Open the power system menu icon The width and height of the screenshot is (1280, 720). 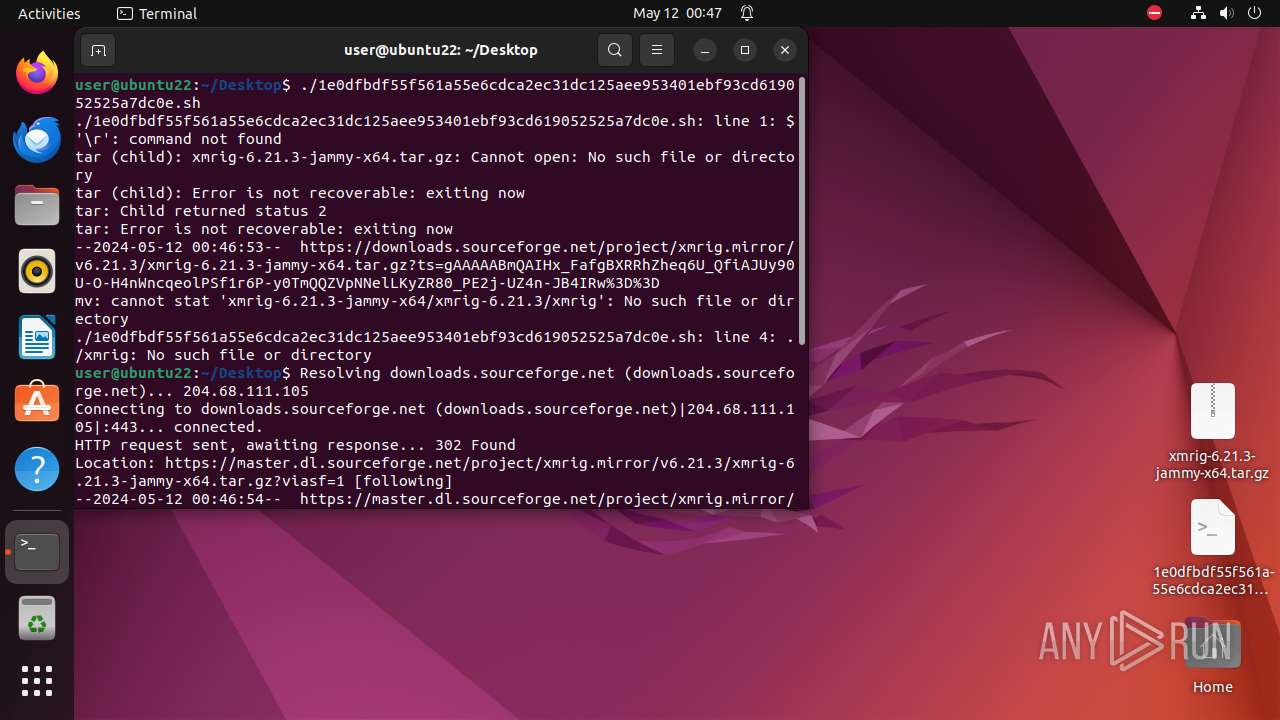1254,13
